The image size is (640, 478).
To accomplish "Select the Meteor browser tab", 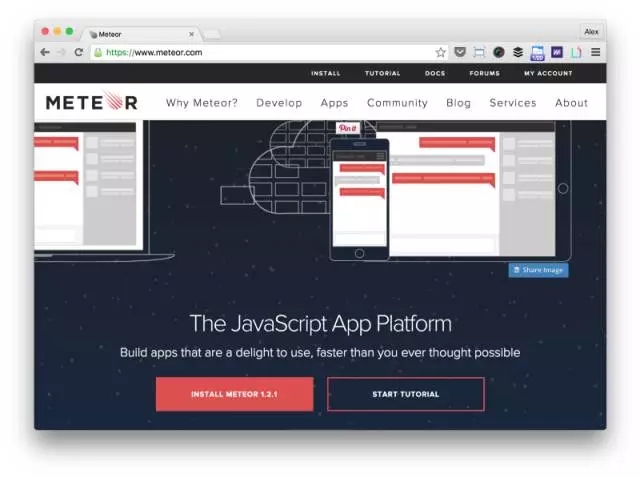I will (x=141, y=34).
